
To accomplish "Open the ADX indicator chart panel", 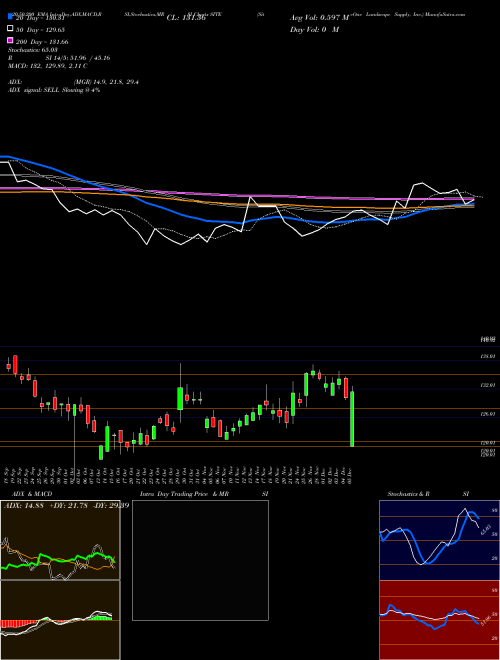I will tap(60, 540).
